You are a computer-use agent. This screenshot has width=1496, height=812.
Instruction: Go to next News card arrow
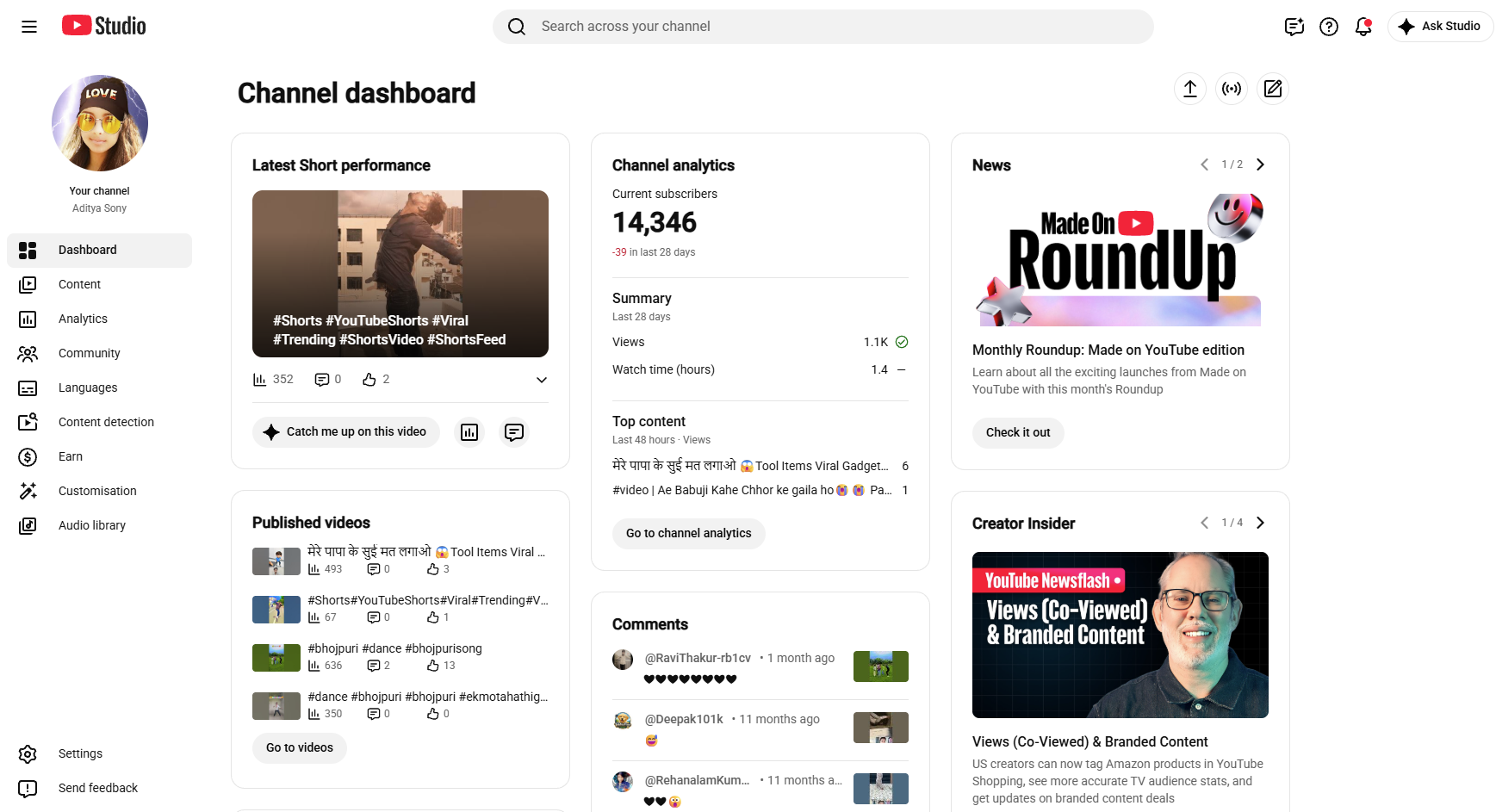tap(1260, 164)
